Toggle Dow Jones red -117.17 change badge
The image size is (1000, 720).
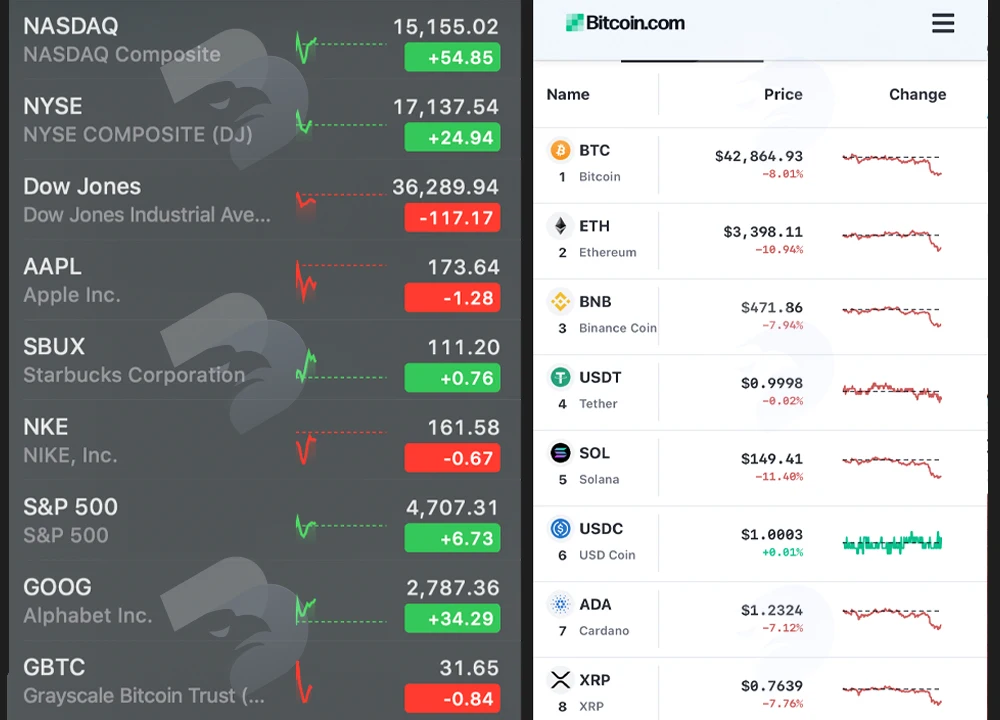452,218
